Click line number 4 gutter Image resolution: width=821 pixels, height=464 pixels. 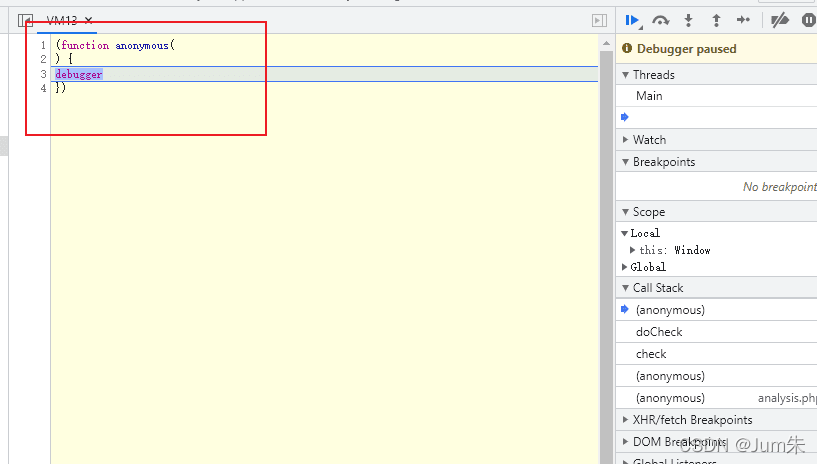pyautogui.click(x=43, y=88)
